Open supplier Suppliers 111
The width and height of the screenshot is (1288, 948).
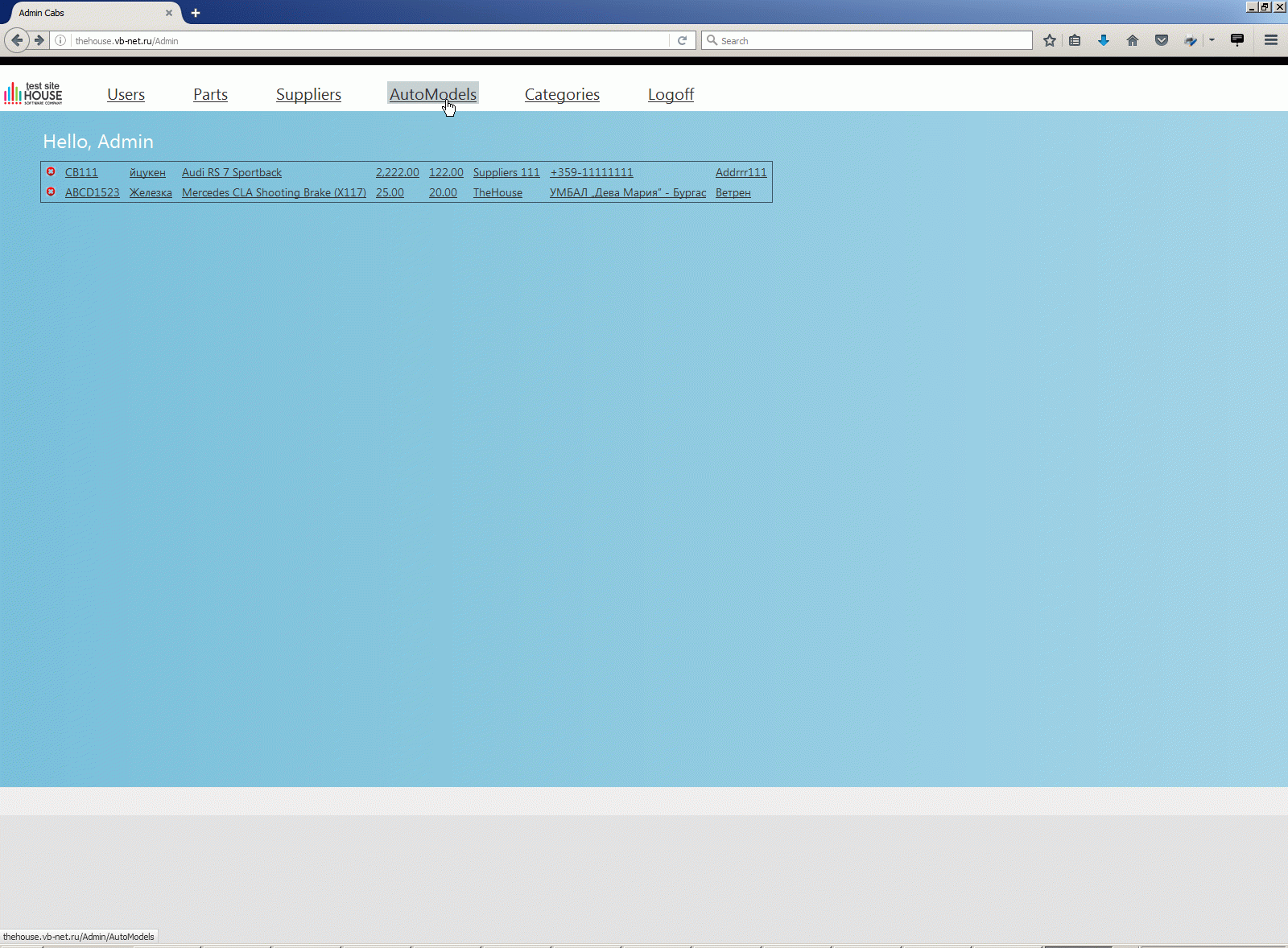coord(506,172)
